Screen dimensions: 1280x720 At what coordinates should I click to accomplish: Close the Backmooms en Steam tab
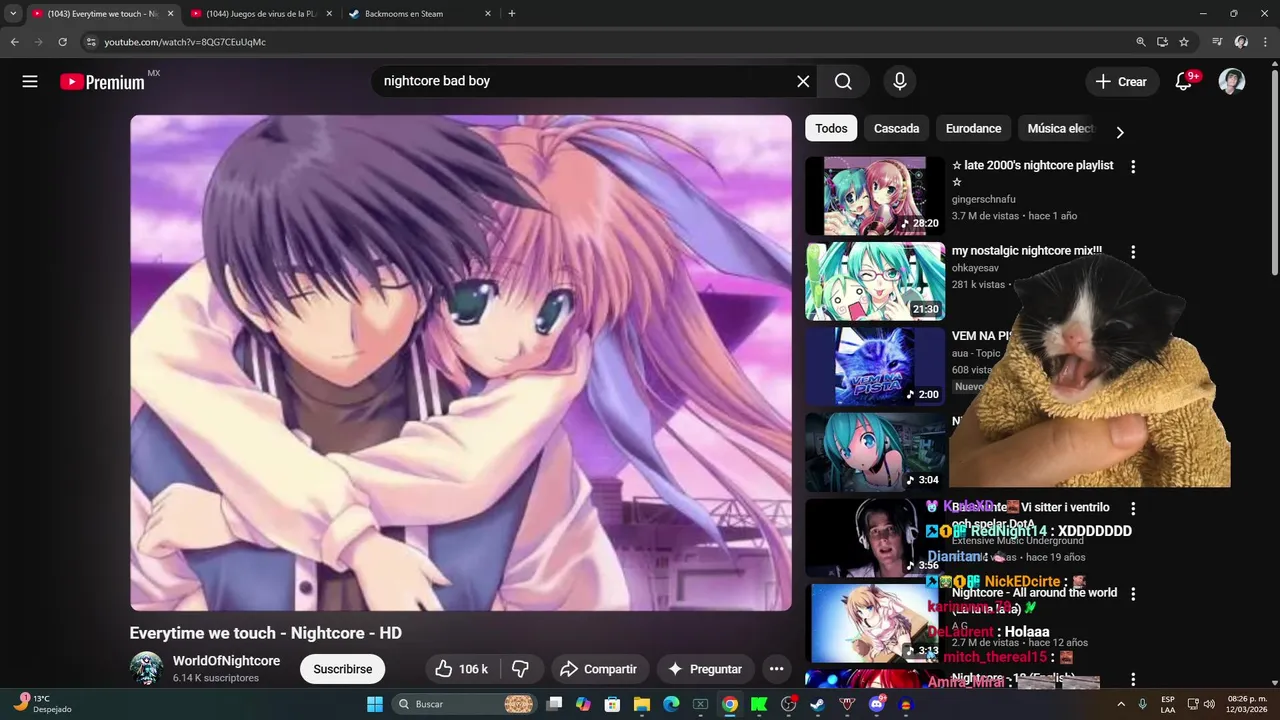(488, 14)
